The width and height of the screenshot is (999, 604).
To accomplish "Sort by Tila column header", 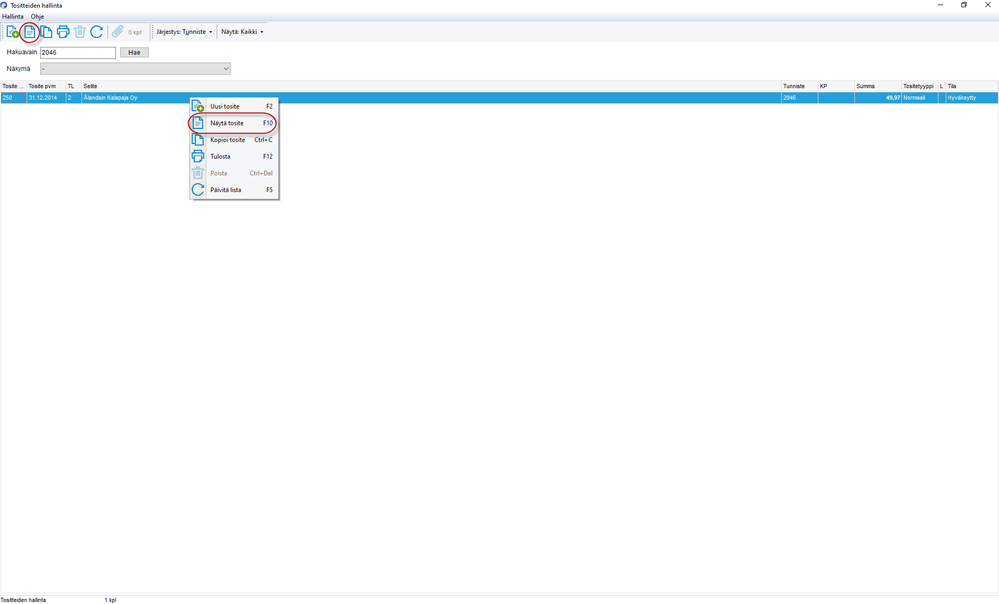I will coord(972,86).
